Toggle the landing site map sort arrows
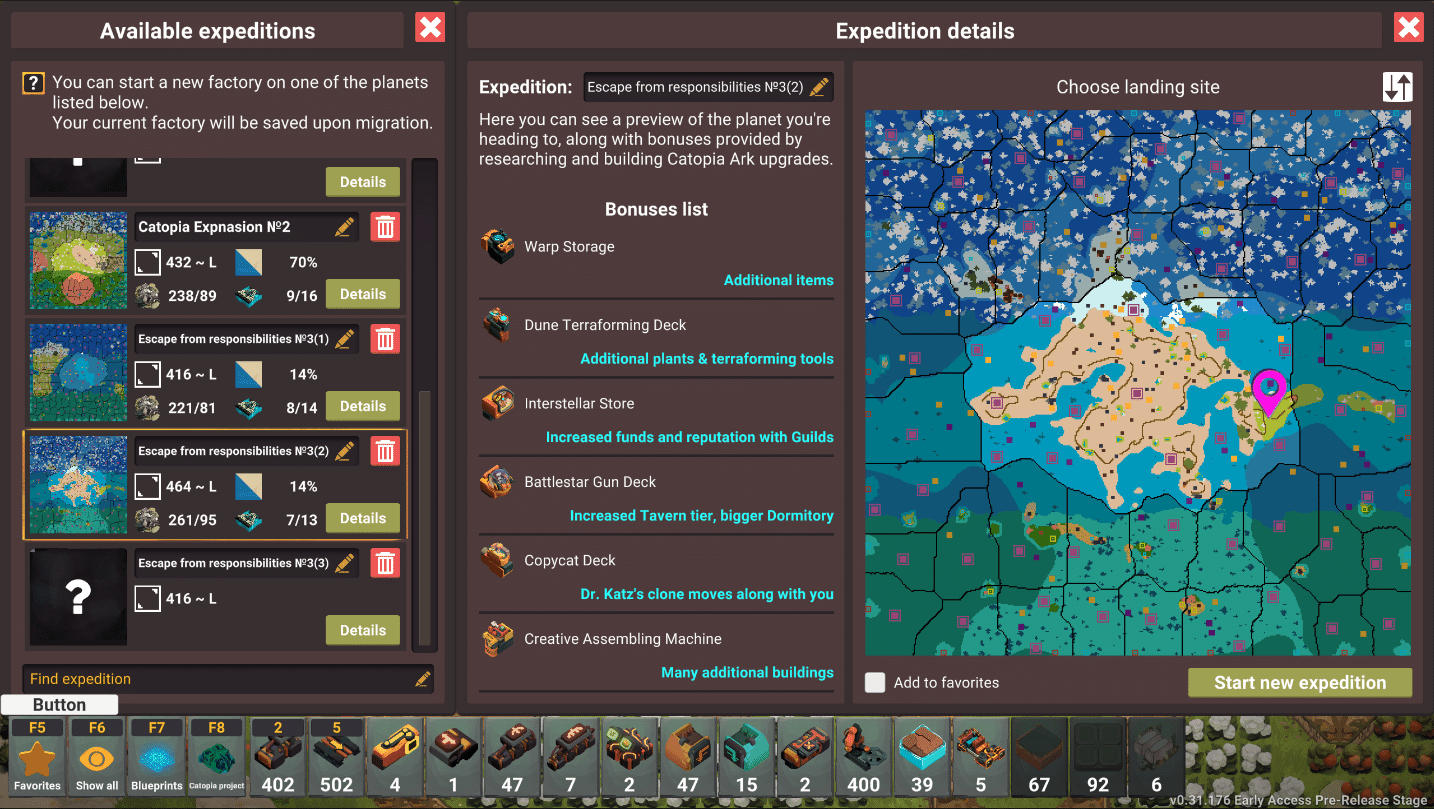The width and height of the screenshot is (1434, 809). pyautogui.click(x=1398, y=87)
